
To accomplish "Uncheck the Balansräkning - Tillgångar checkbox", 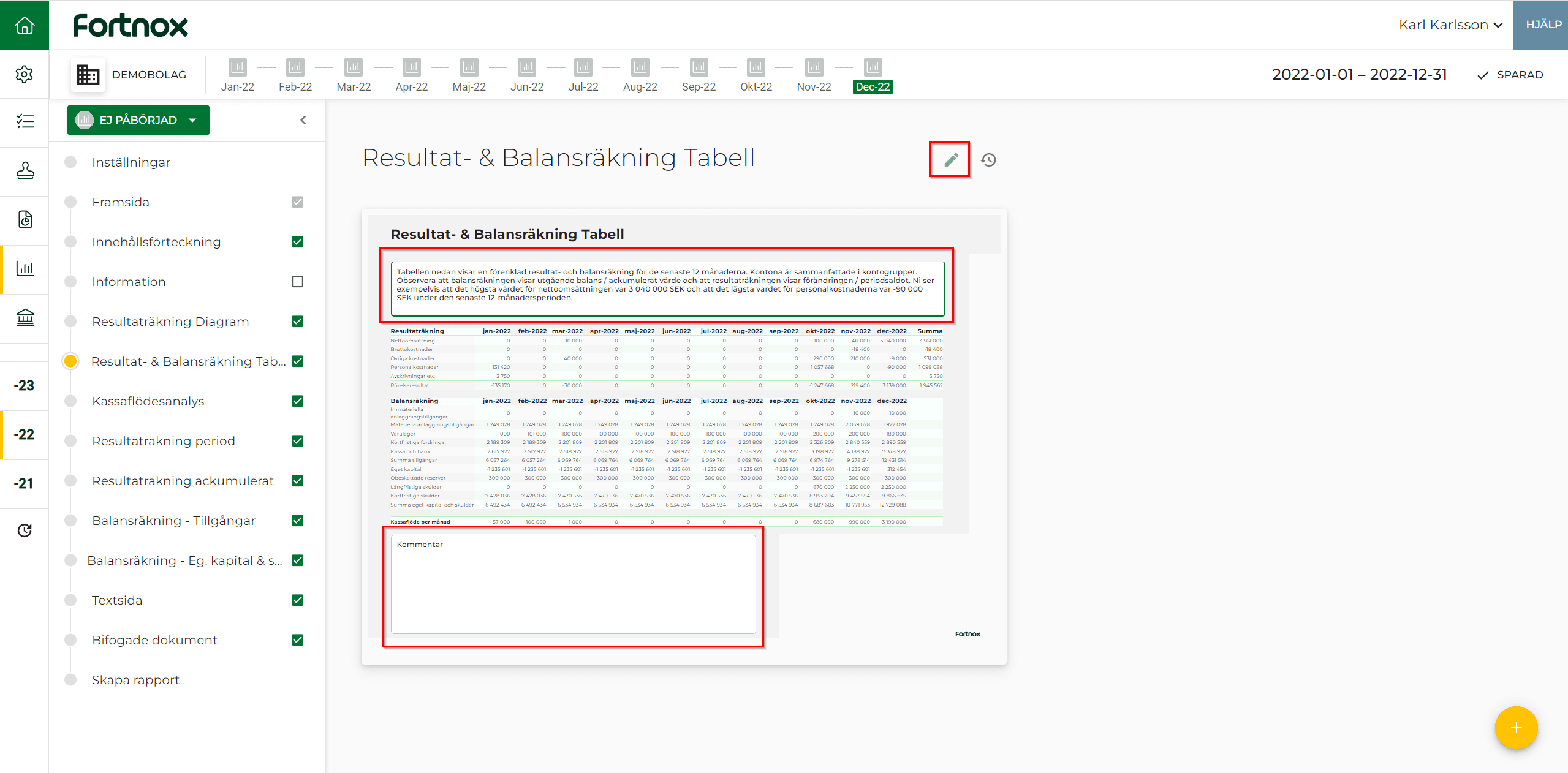I will point(298,521).
